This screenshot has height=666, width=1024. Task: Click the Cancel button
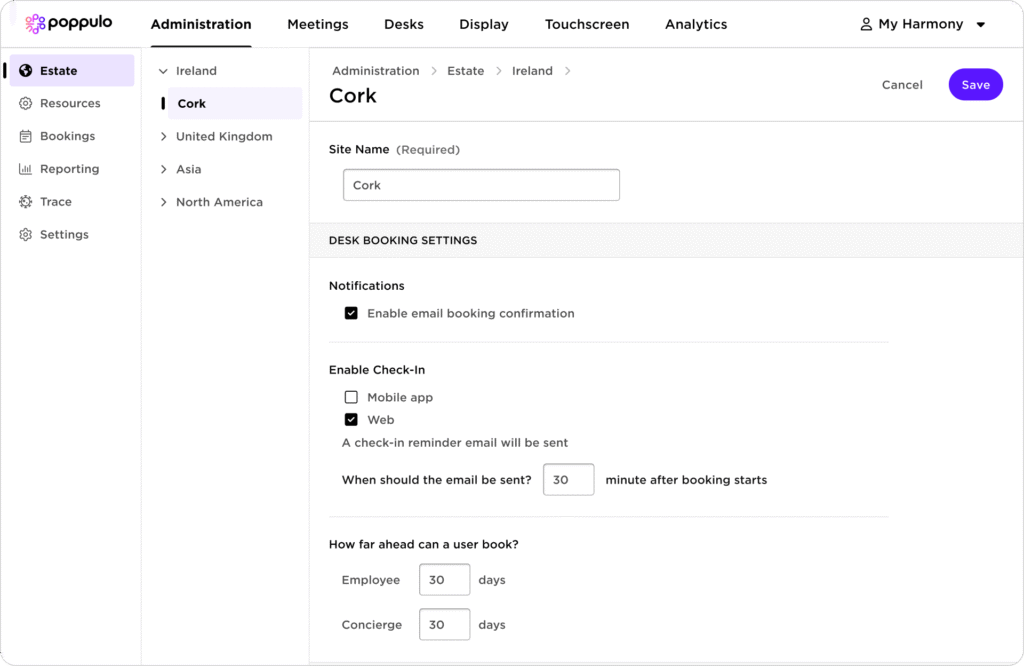pos(902,85)
